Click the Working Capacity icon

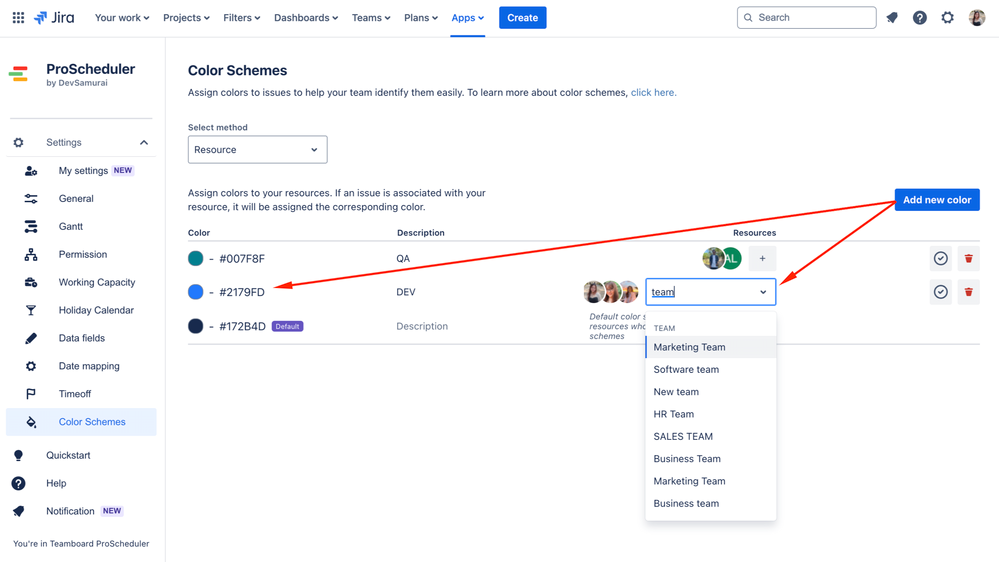point(31,282)
